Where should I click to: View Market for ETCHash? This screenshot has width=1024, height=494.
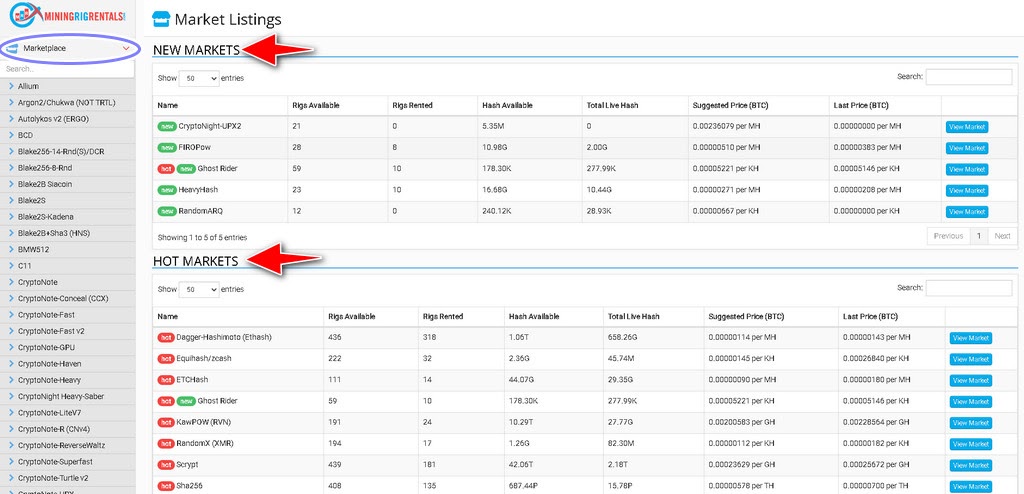(x=970, y=380)
